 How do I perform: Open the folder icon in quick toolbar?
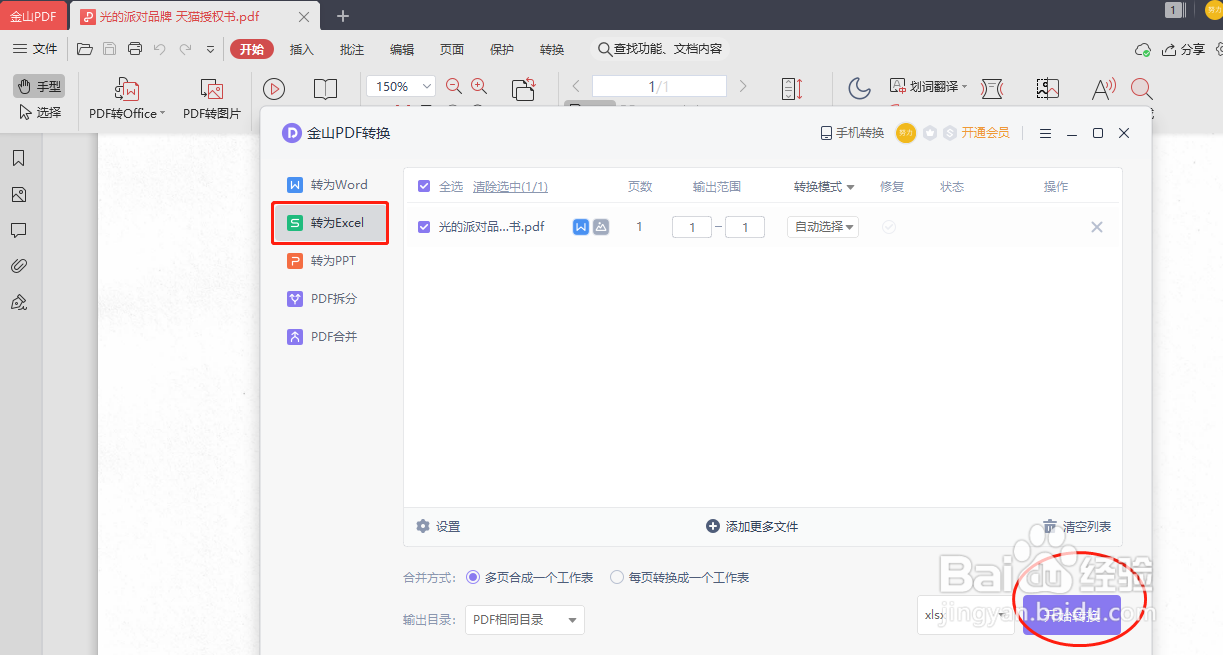click(x=85, y=49)
